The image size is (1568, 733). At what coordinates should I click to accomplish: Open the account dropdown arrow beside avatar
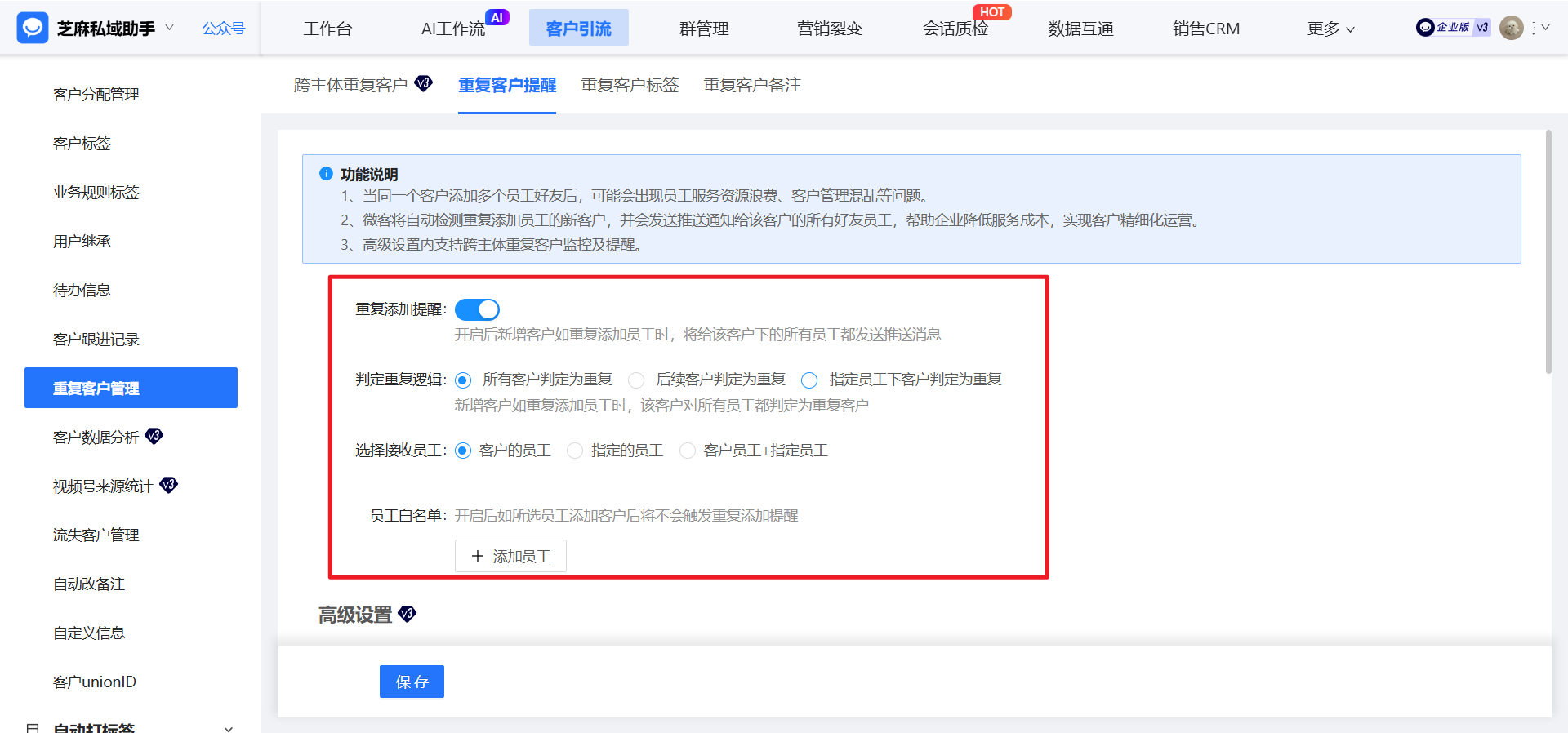(1545, 28)
